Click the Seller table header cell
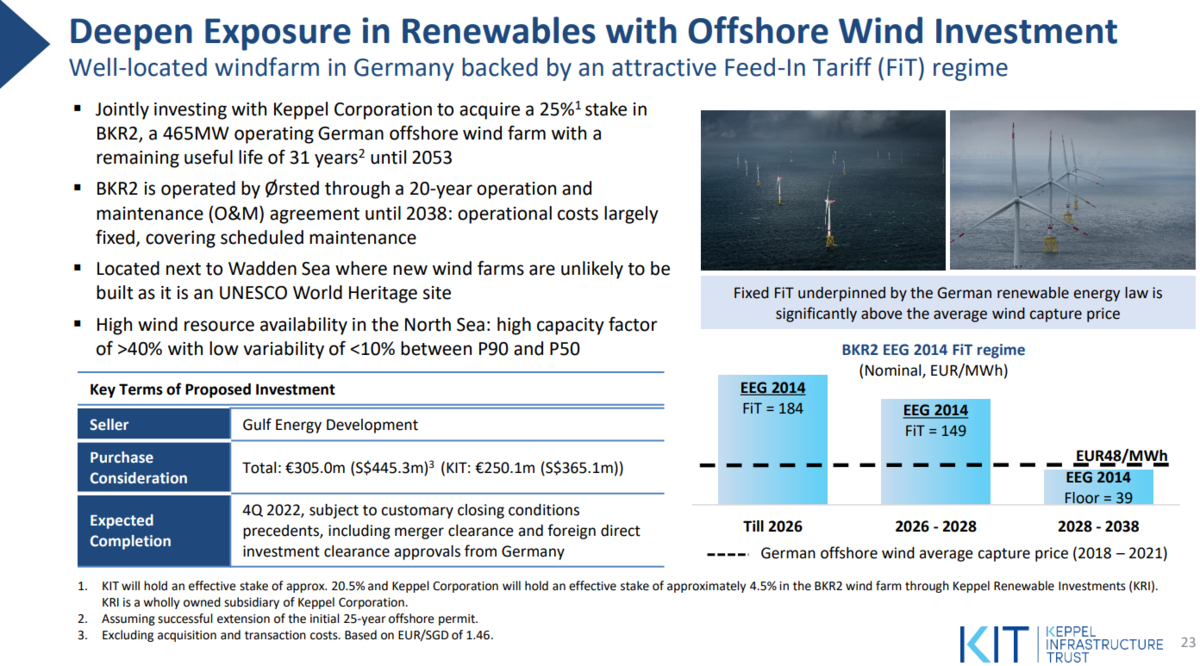The width and height of the screenshot is (1200, 666). pyautogui.click(x=154, y=425)
